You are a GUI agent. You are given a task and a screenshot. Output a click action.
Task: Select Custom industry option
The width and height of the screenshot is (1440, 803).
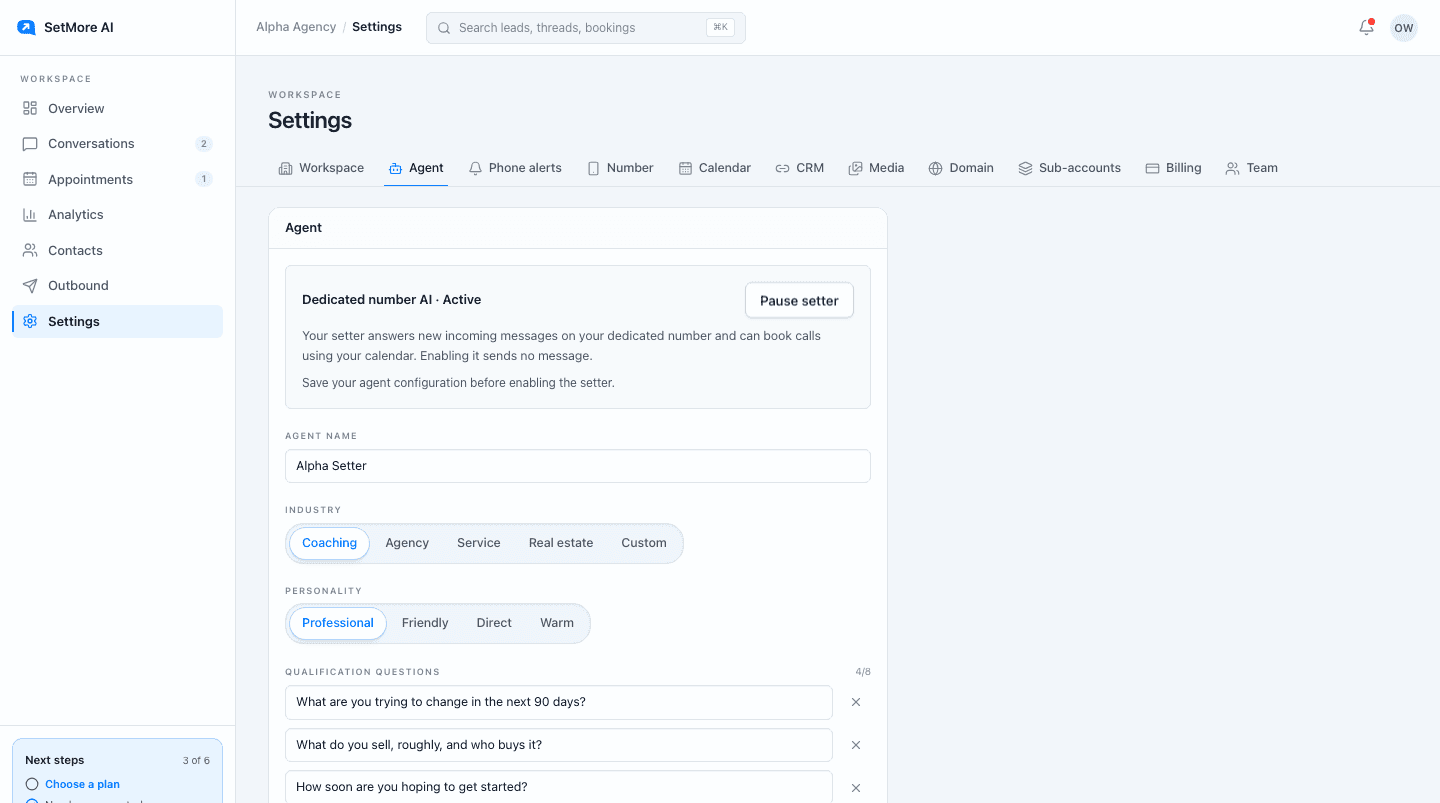(644, 543)
